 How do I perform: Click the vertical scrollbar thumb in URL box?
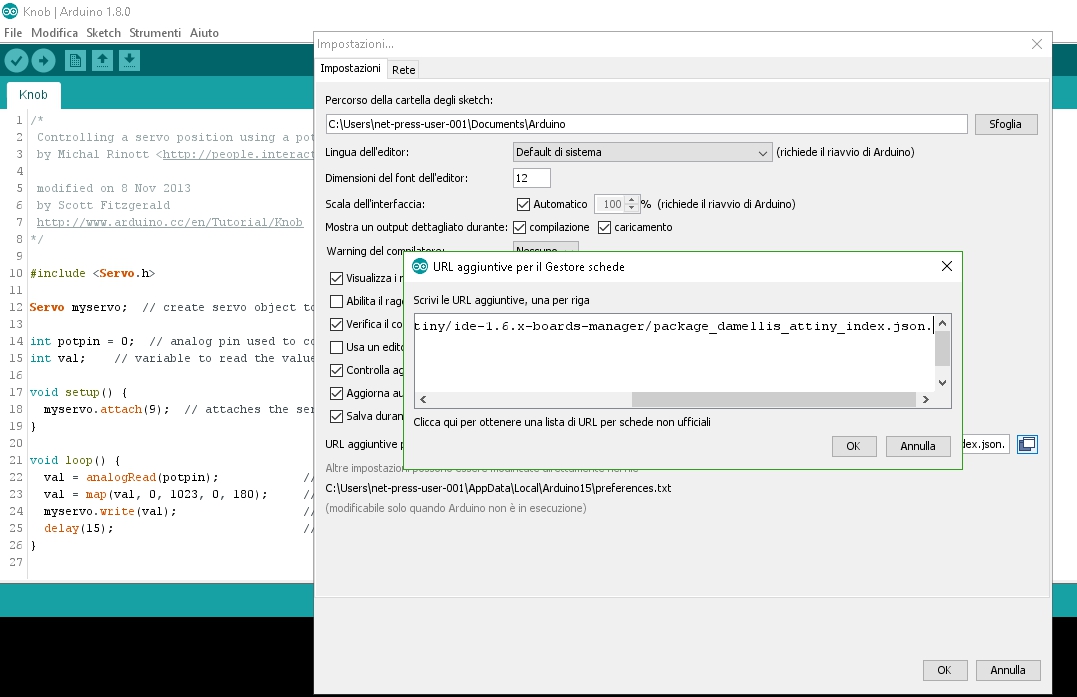942,348
